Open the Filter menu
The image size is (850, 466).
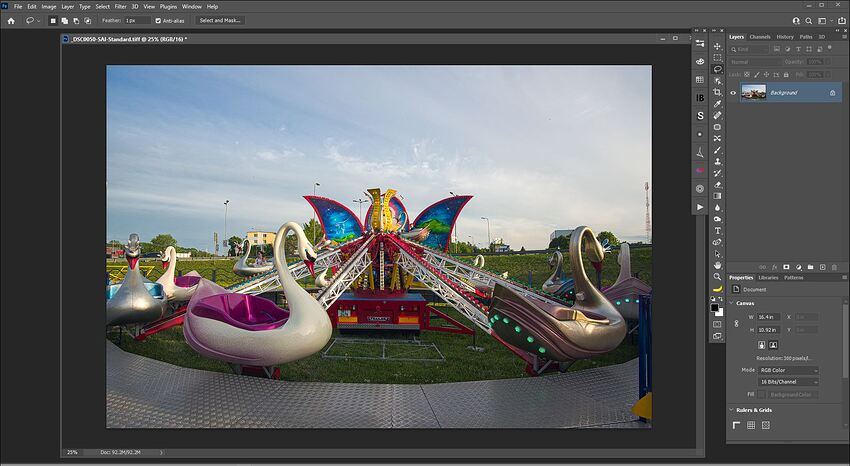coord(120,6)
